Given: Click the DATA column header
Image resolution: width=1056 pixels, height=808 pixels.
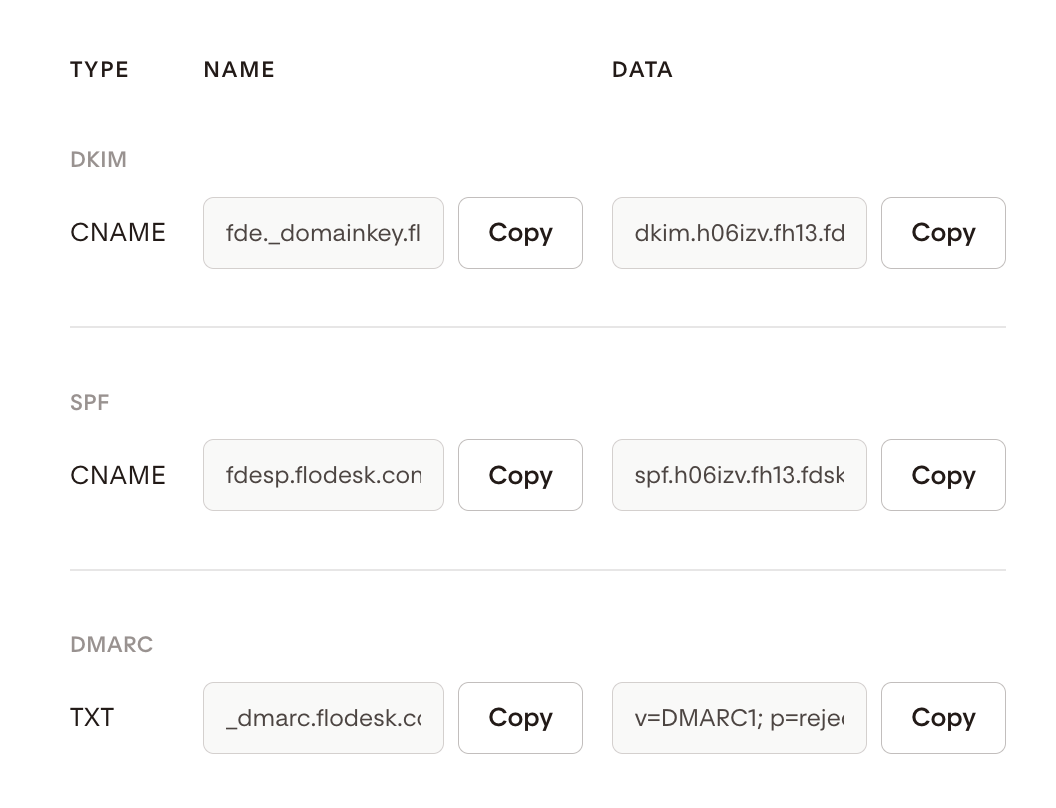Looking at the screenshot, I should coord(642,70).
